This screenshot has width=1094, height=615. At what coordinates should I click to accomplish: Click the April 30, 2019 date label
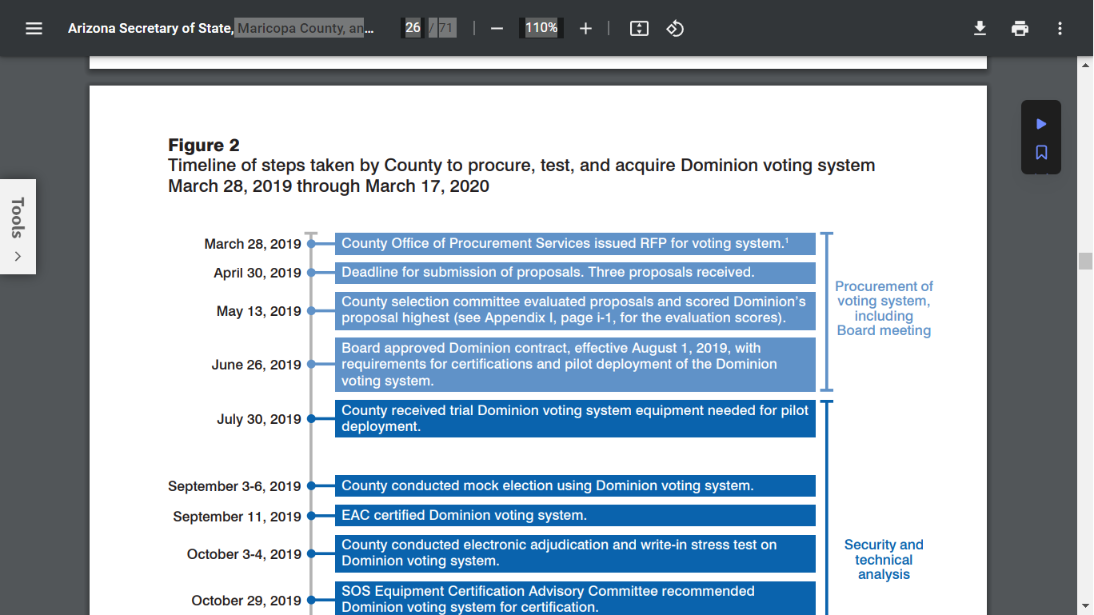[257, 273]
